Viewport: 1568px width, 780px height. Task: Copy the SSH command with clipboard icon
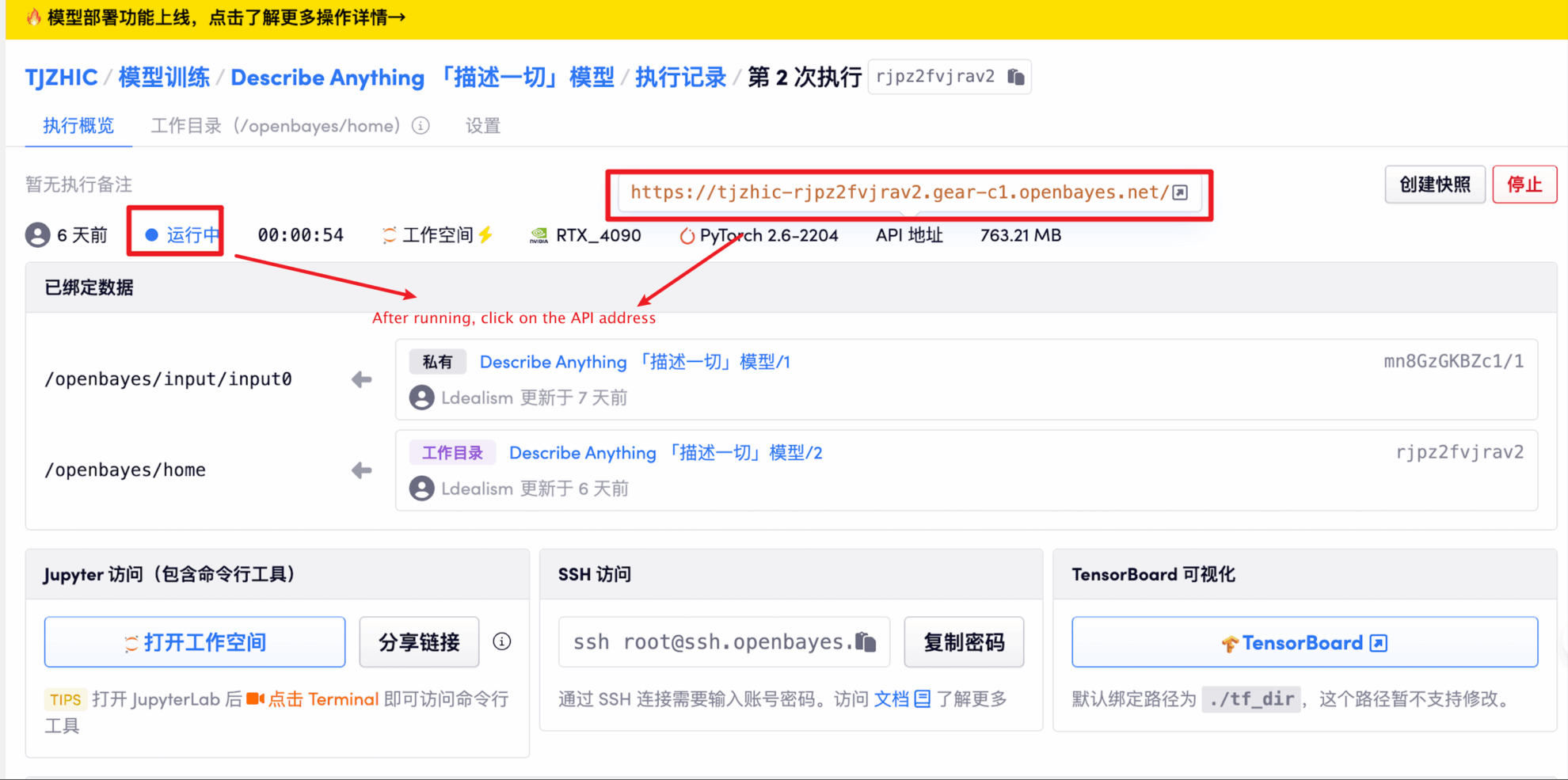tap(866, 641)
